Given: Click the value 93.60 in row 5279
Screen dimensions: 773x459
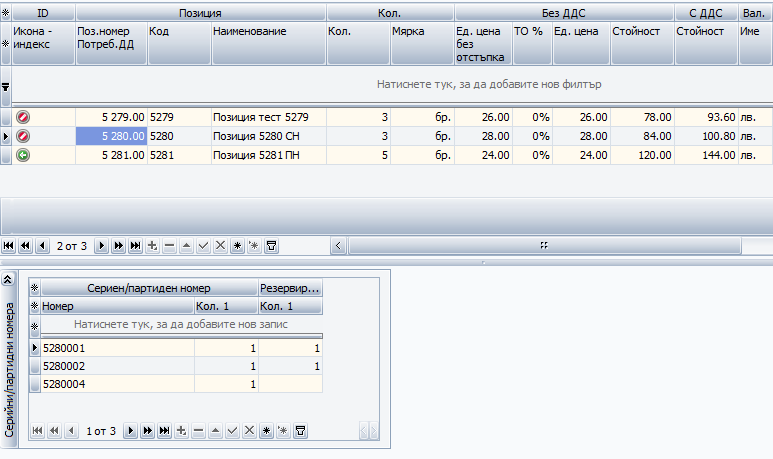Looking at the screenshot, I should coord(721,117).
